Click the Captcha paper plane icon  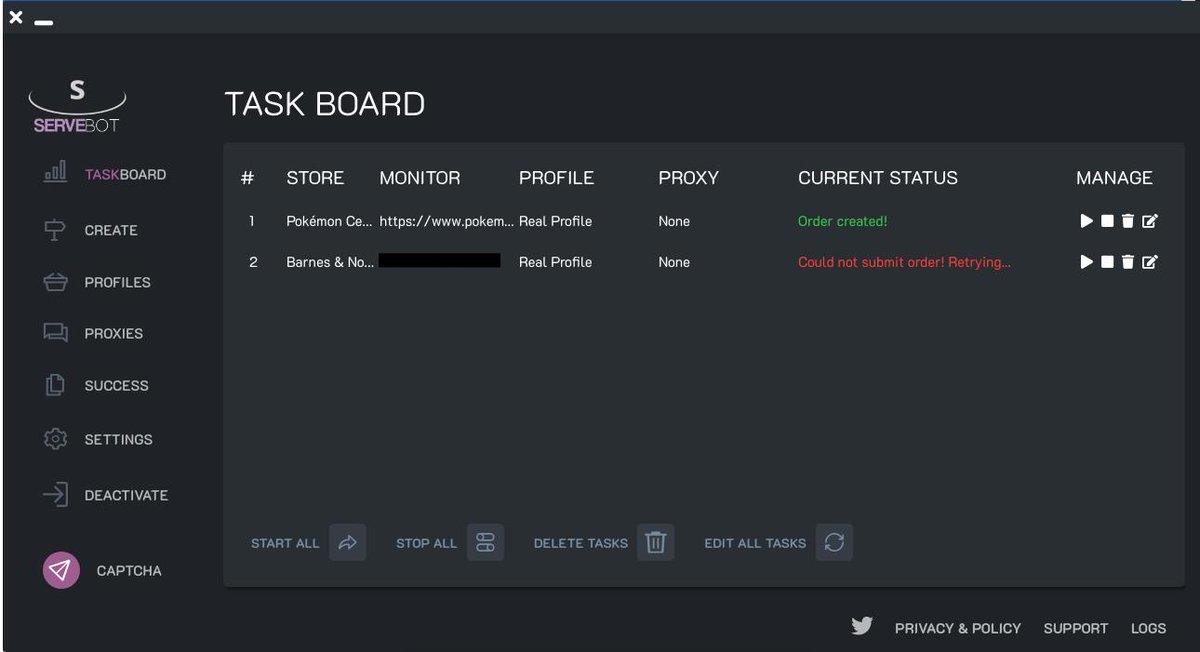tap(61, 570)
